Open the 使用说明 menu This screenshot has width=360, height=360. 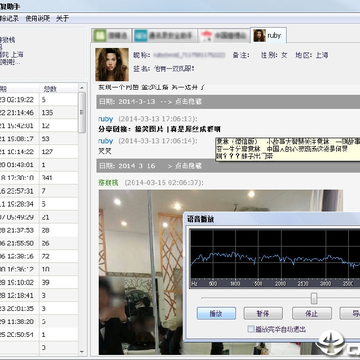click(x=37, y=19)
